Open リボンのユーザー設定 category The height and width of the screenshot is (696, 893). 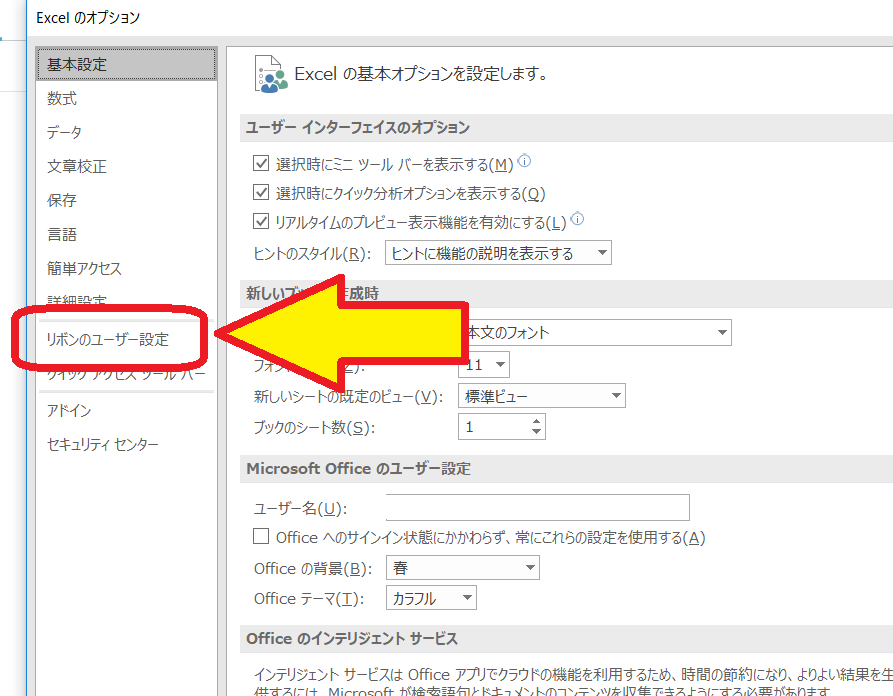pyautogui.click(x=108, y=339)
